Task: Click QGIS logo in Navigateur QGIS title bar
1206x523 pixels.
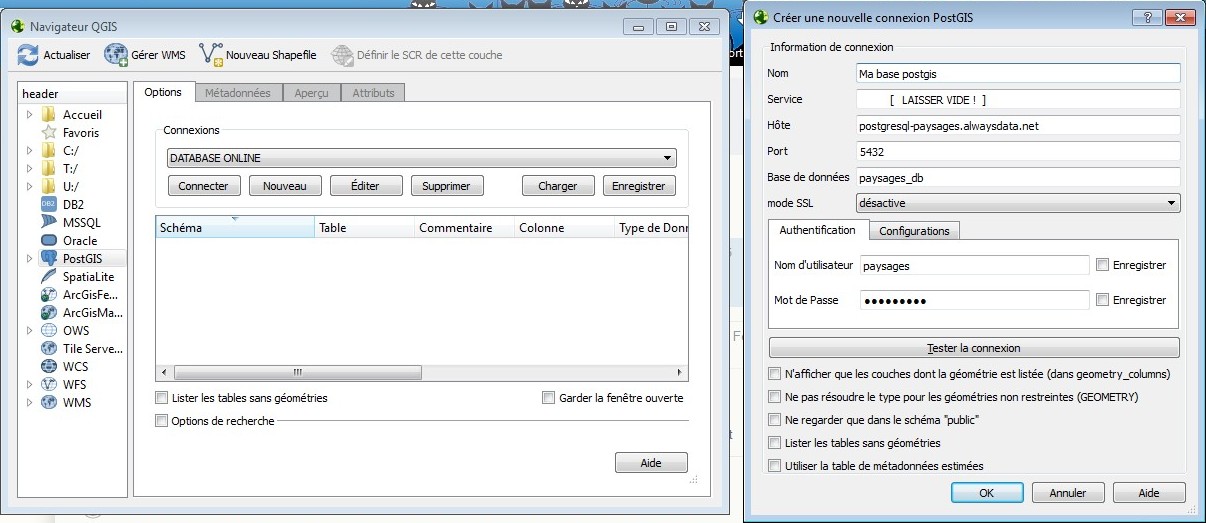Action: (17, 25)
